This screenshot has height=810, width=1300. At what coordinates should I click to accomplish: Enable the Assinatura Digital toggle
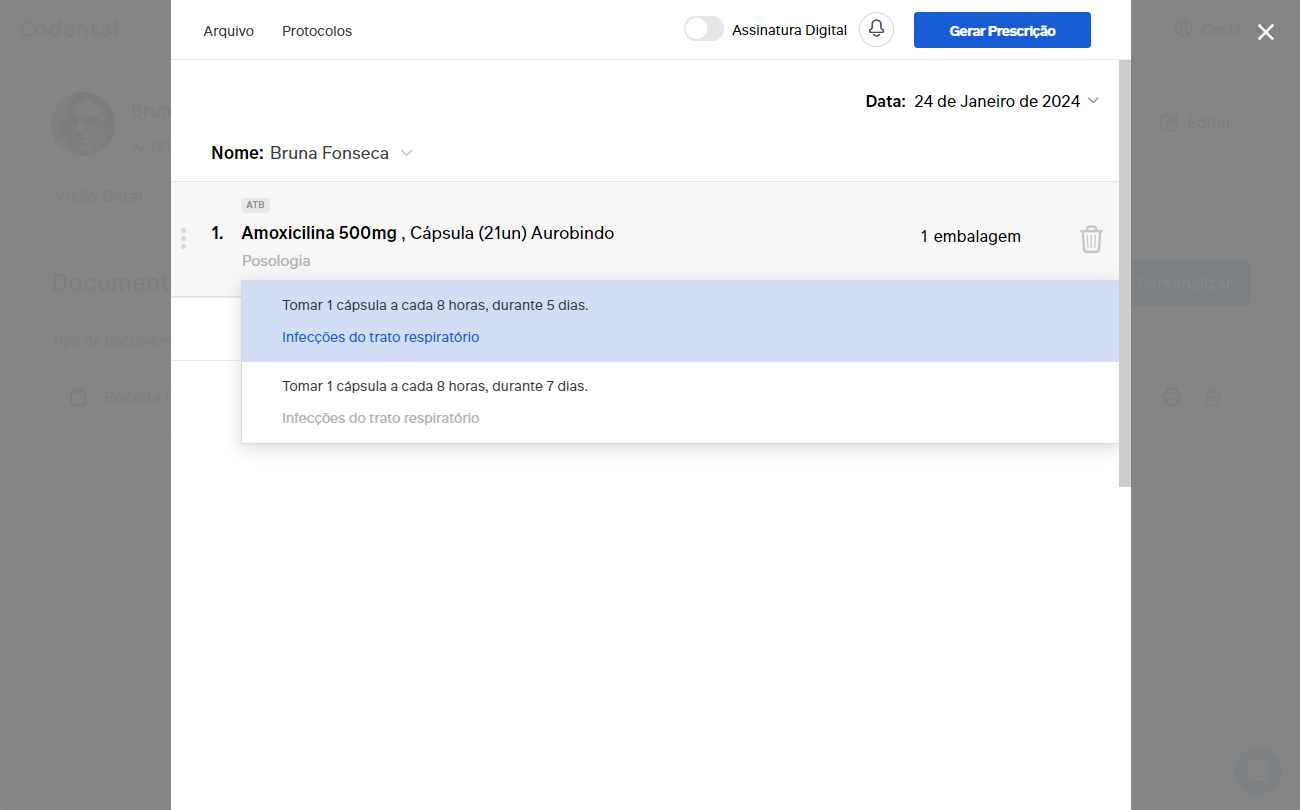[x=704, y=30]
